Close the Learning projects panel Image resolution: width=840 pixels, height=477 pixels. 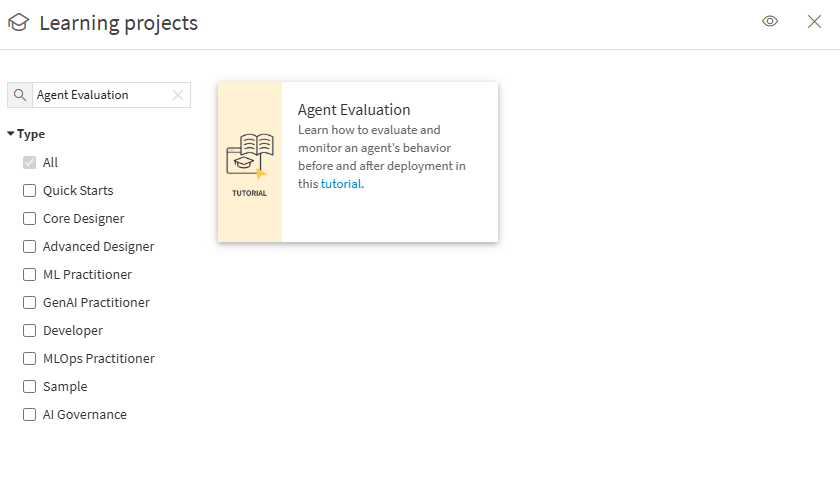814,21
